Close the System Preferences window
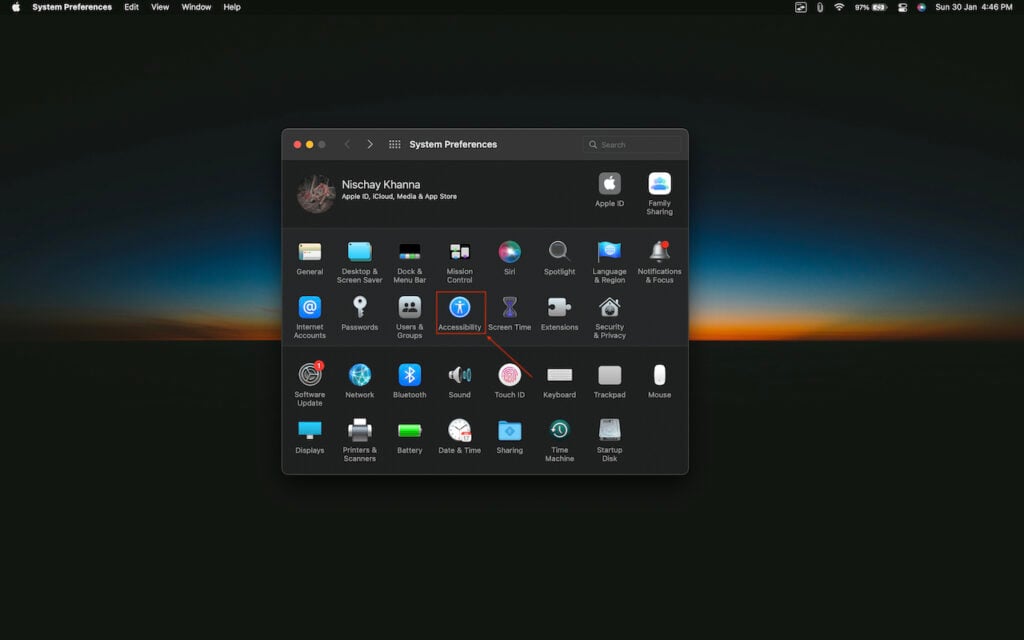1024x640 pixels. coord(297,144)
